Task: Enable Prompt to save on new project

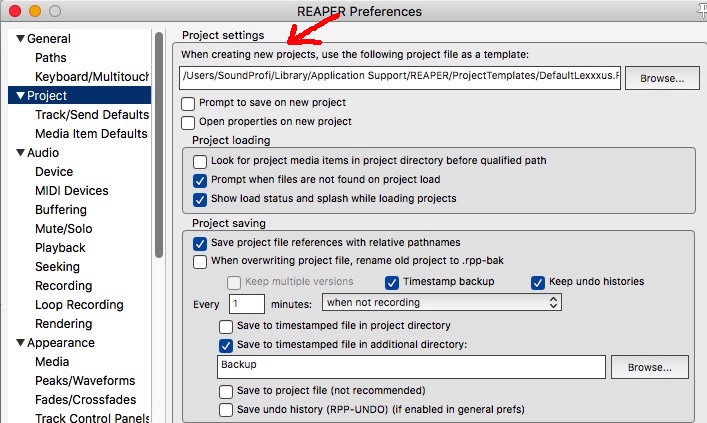Action: [188, 103]
